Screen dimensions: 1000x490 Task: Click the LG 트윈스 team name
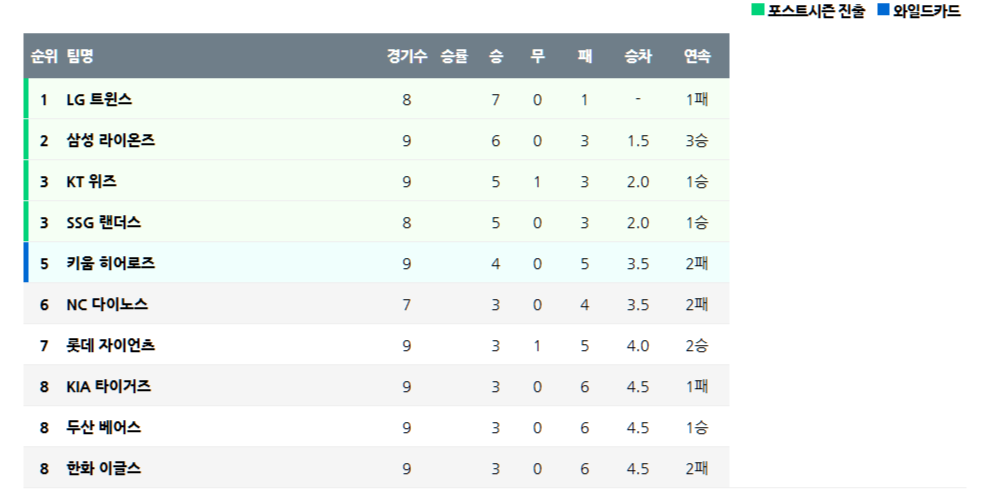(x=99, y=100)
